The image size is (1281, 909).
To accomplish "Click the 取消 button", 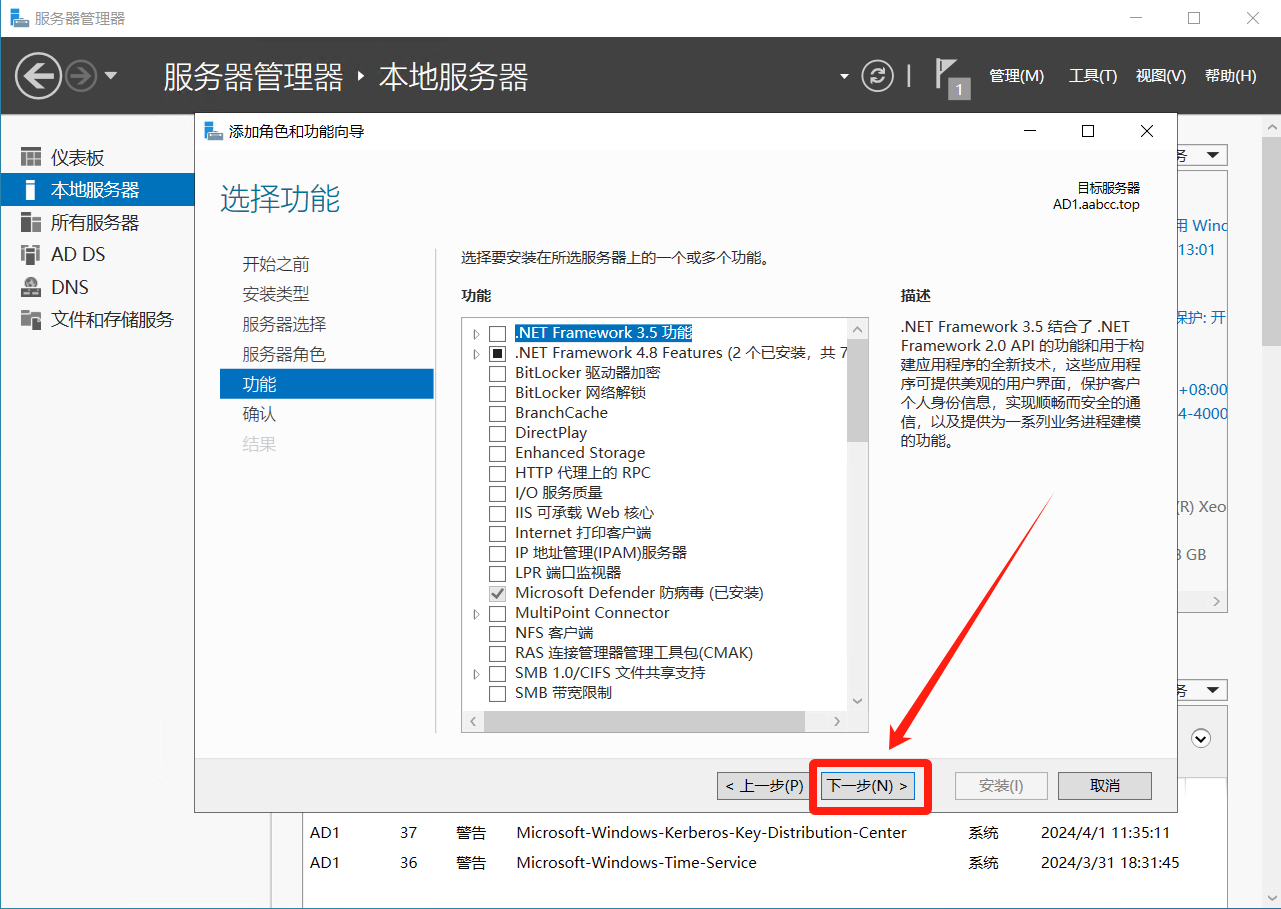I will tap(1104, 786).
